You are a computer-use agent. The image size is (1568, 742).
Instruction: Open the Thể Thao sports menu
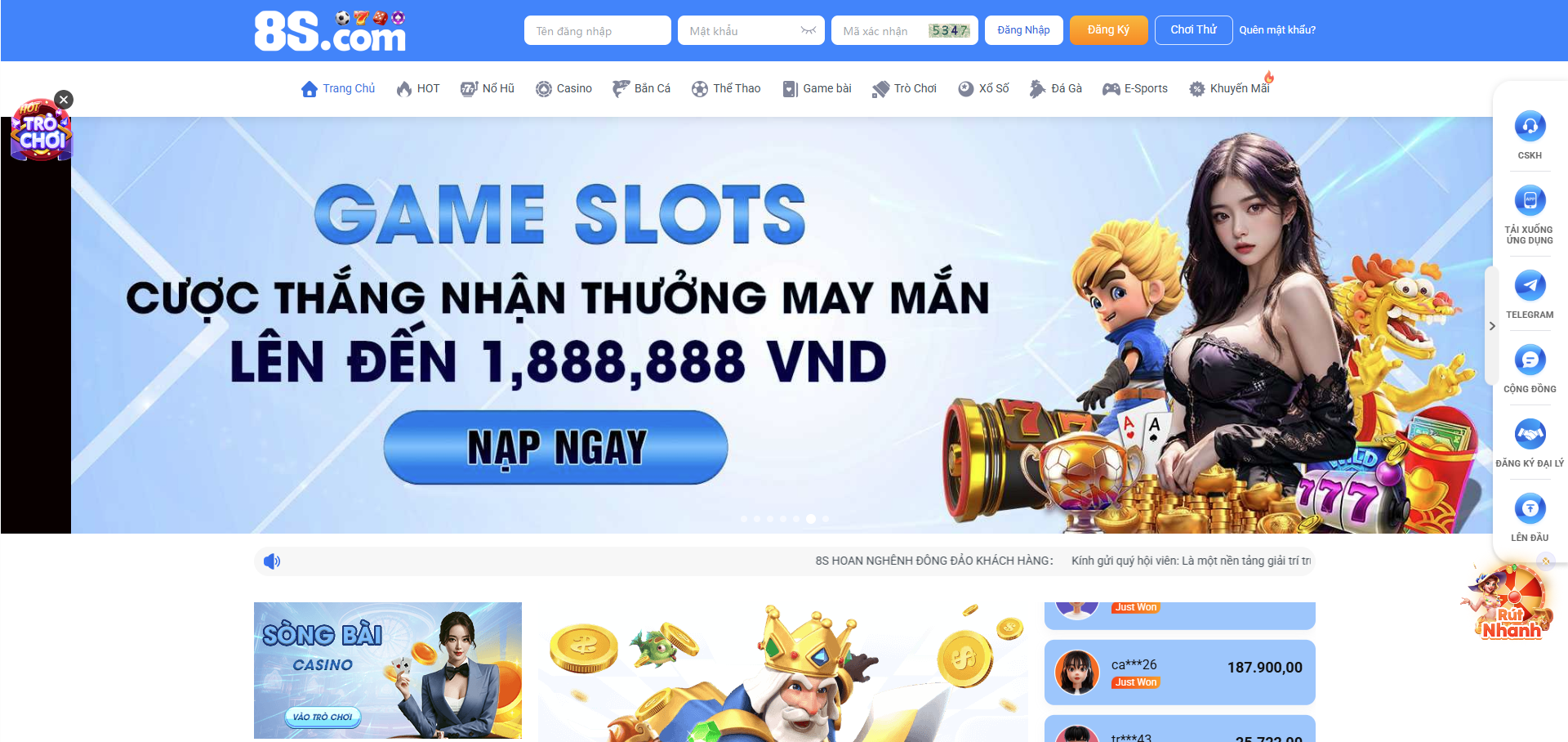(726, 88)
